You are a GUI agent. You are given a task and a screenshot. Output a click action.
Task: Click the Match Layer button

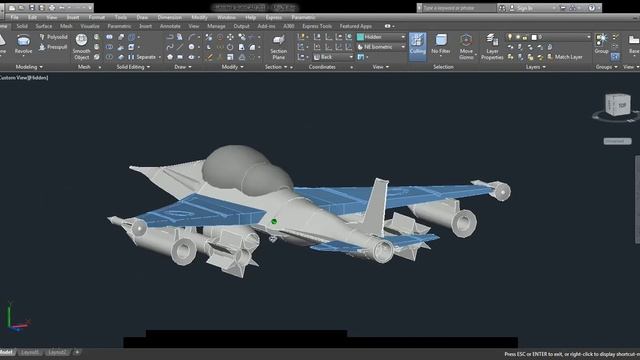[x=564, y=57]
